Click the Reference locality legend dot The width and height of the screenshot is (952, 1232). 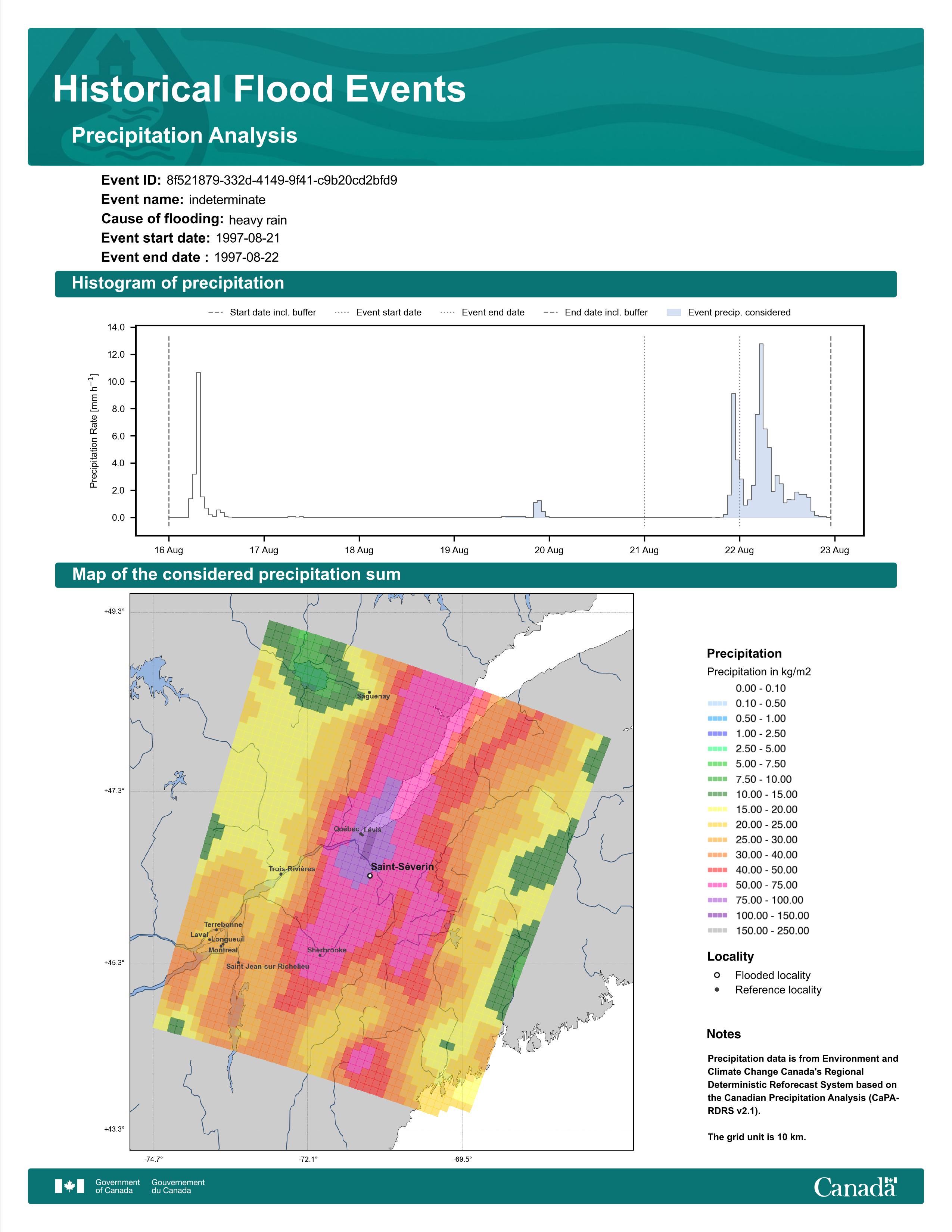point(717,989)
